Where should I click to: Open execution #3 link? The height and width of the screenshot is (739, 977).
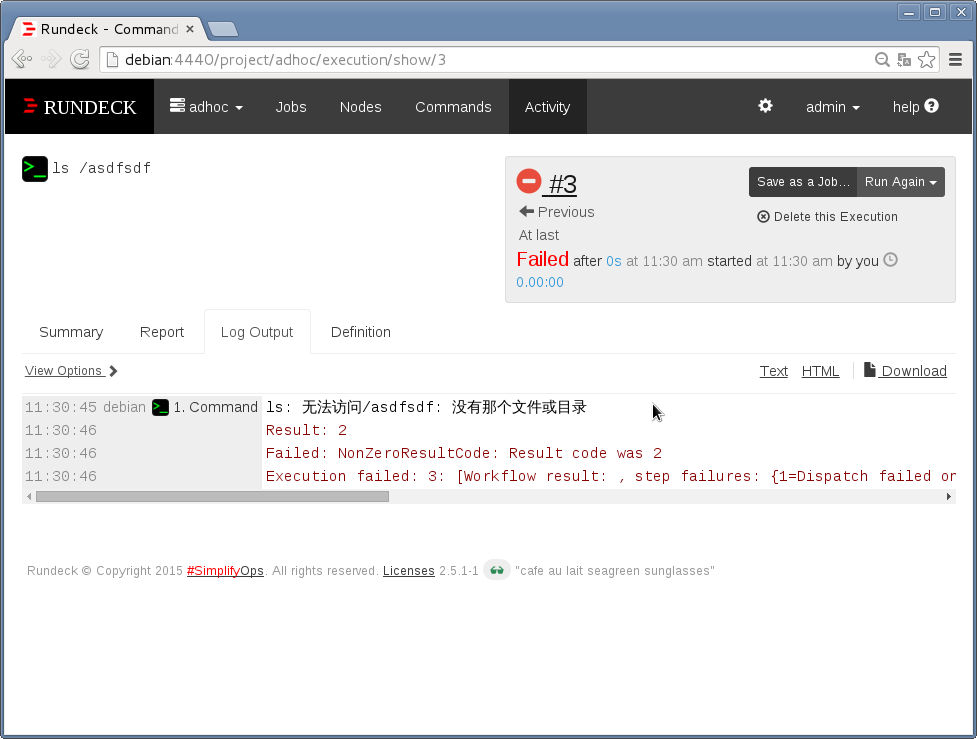pos(562,184)
